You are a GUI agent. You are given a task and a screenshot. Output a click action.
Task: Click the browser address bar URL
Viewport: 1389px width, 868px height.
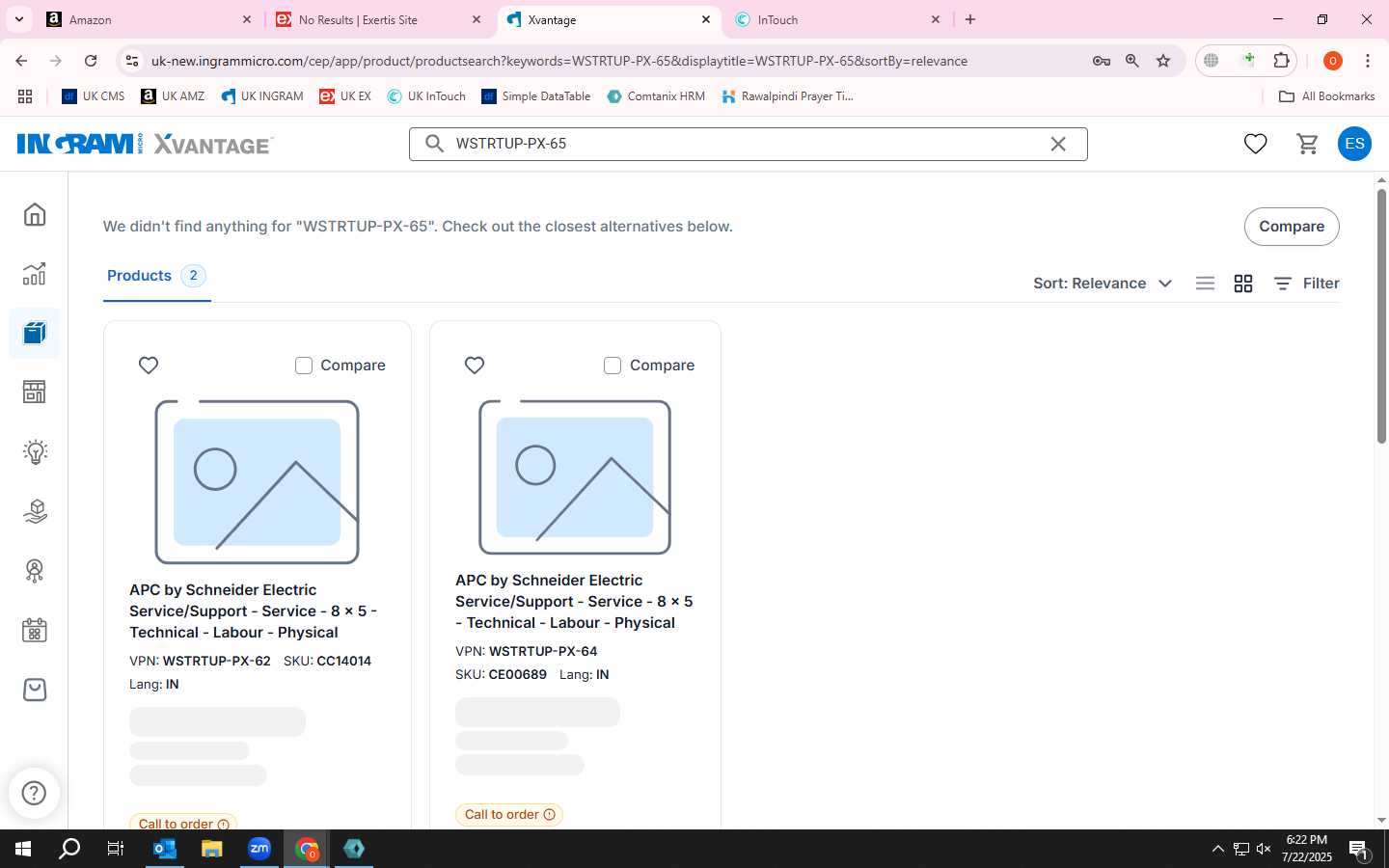pyautogui.click(x=559, y=61)
